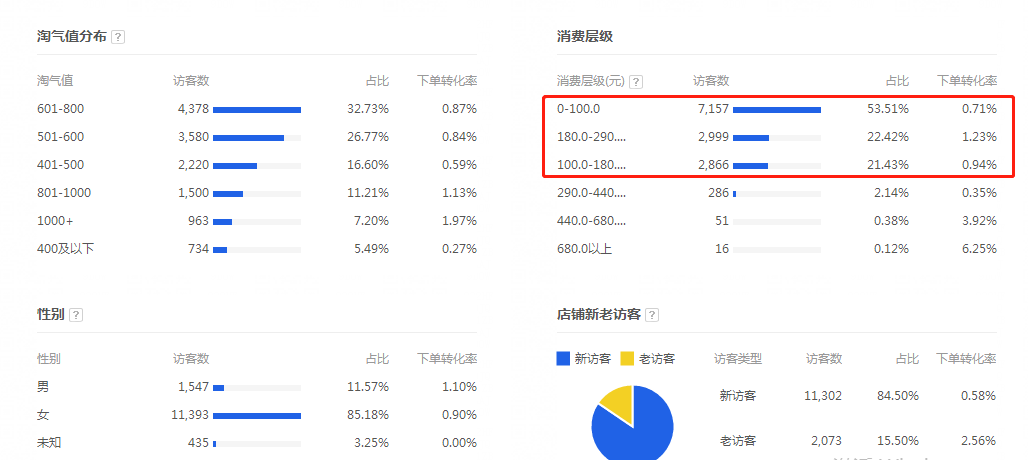This screenshot has height=460, width=1028.
Task: Click the 85.18% share value
Action: (x=368, y=415)
